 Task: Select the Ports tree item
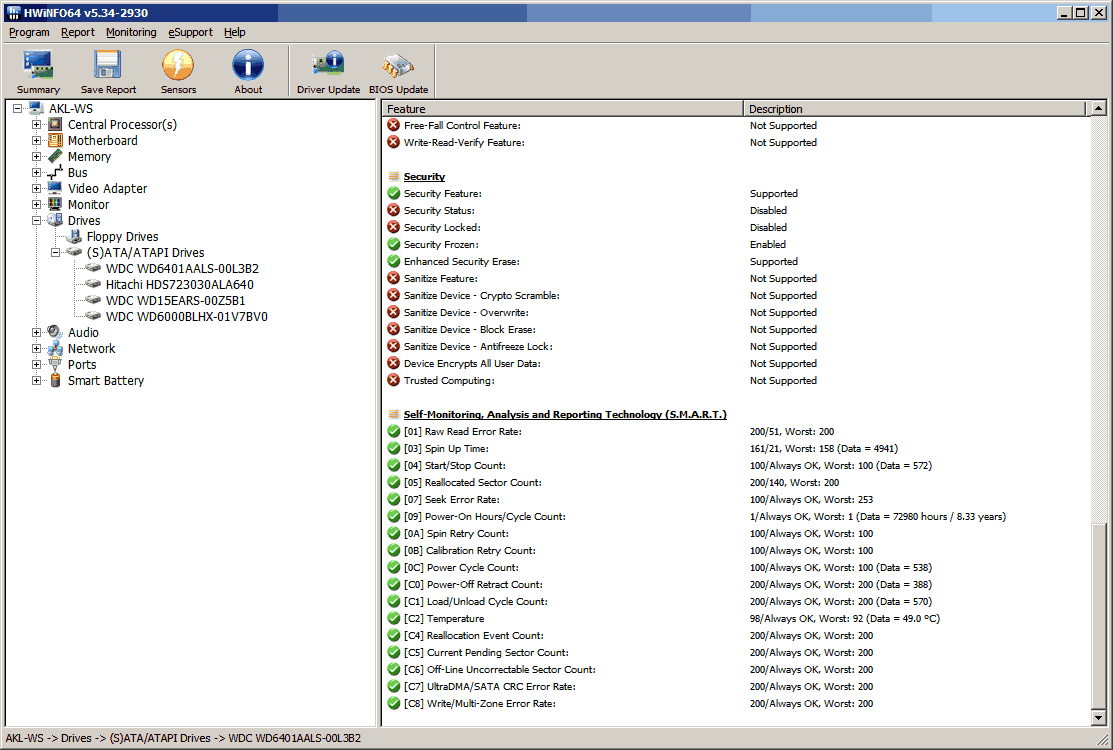(82, 364)
